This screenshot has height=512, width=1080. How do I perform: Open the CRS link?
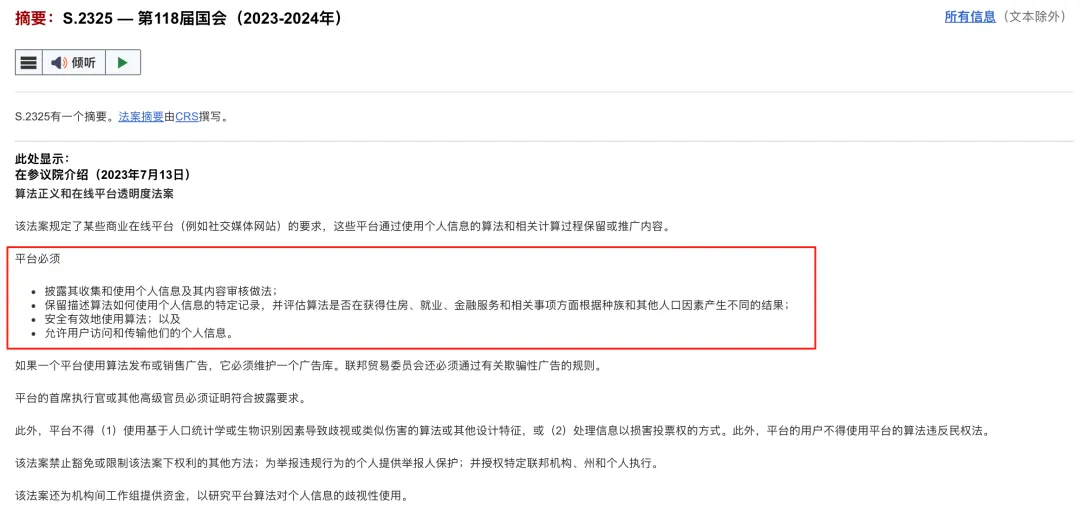pyautogui.click(x=187, y=116)
